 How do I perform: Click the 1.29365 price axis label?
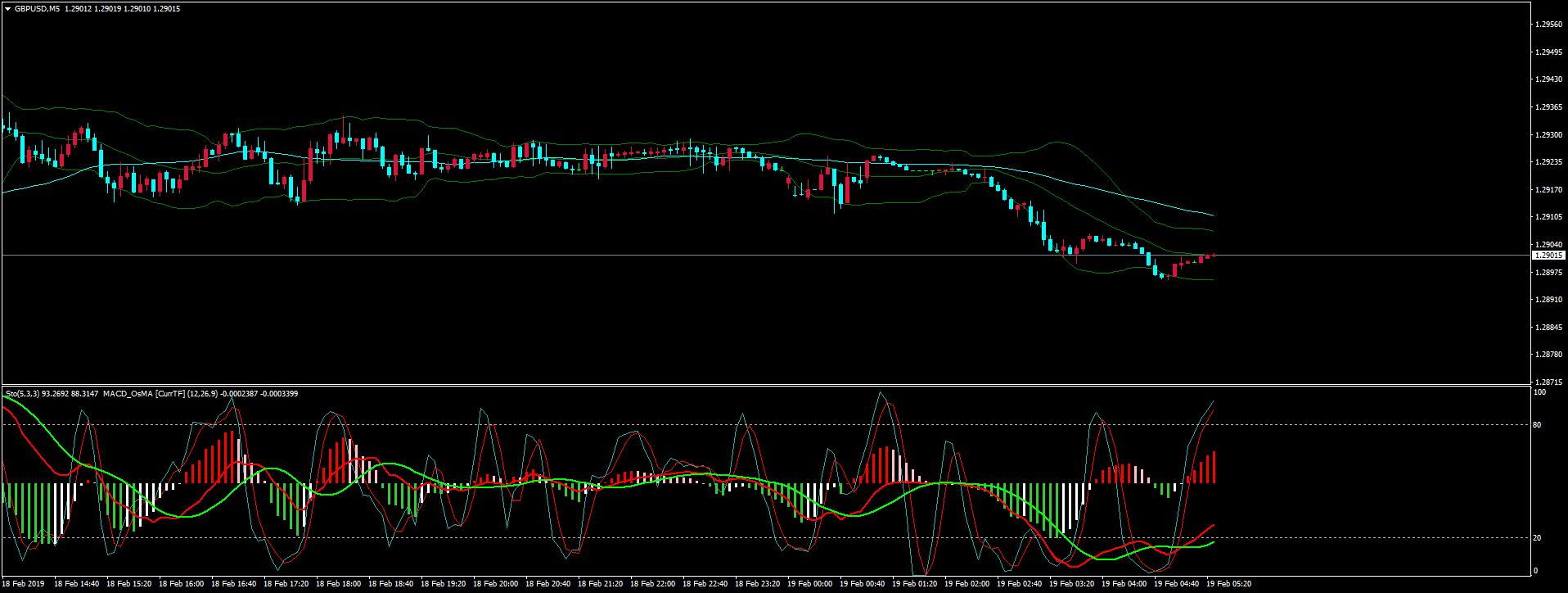pyautogui.click(x=1548, y=107)
